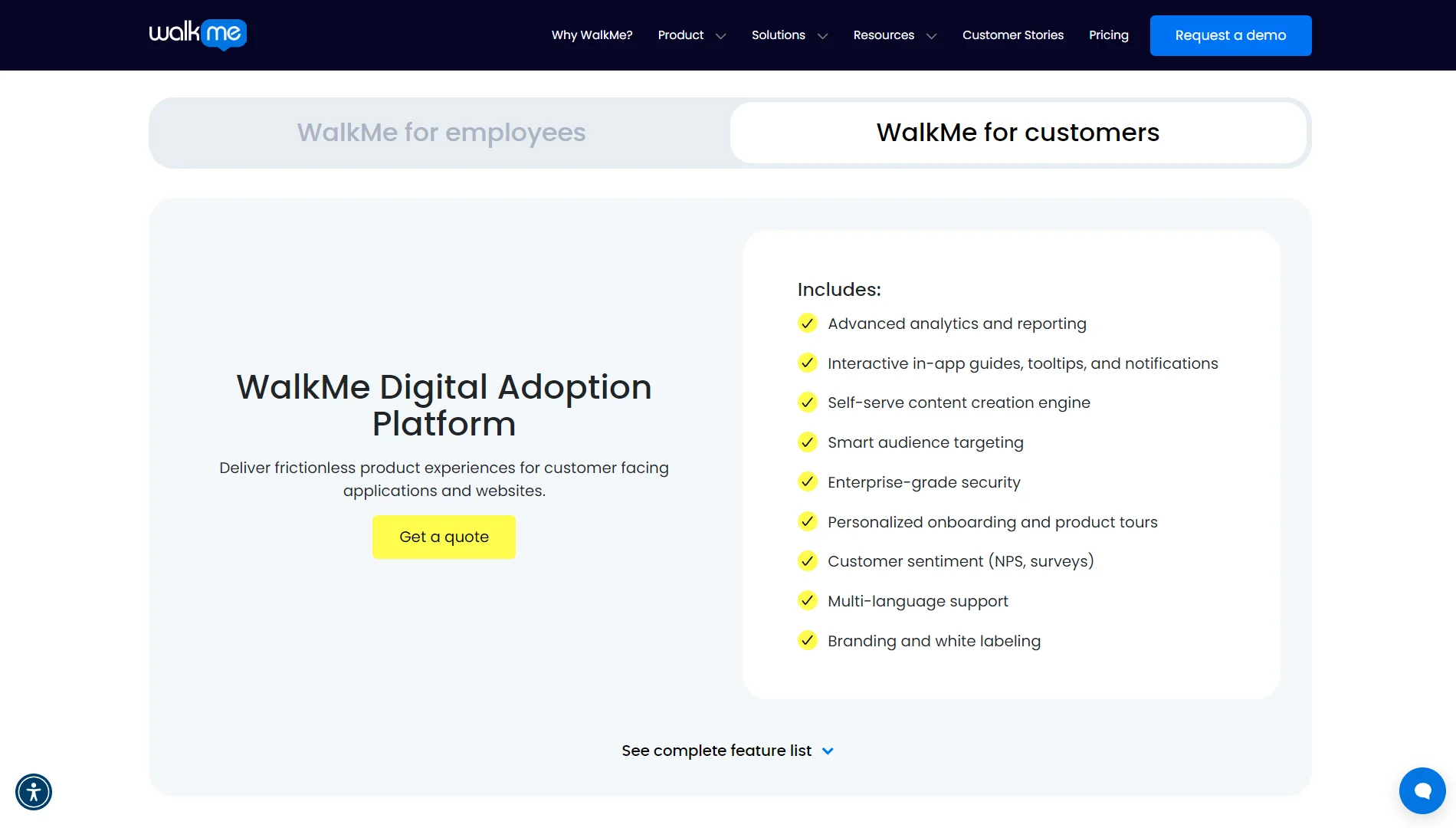
Task: Click the checkmark beside Enterprise-grade security
Action: [x=807, y=482]
